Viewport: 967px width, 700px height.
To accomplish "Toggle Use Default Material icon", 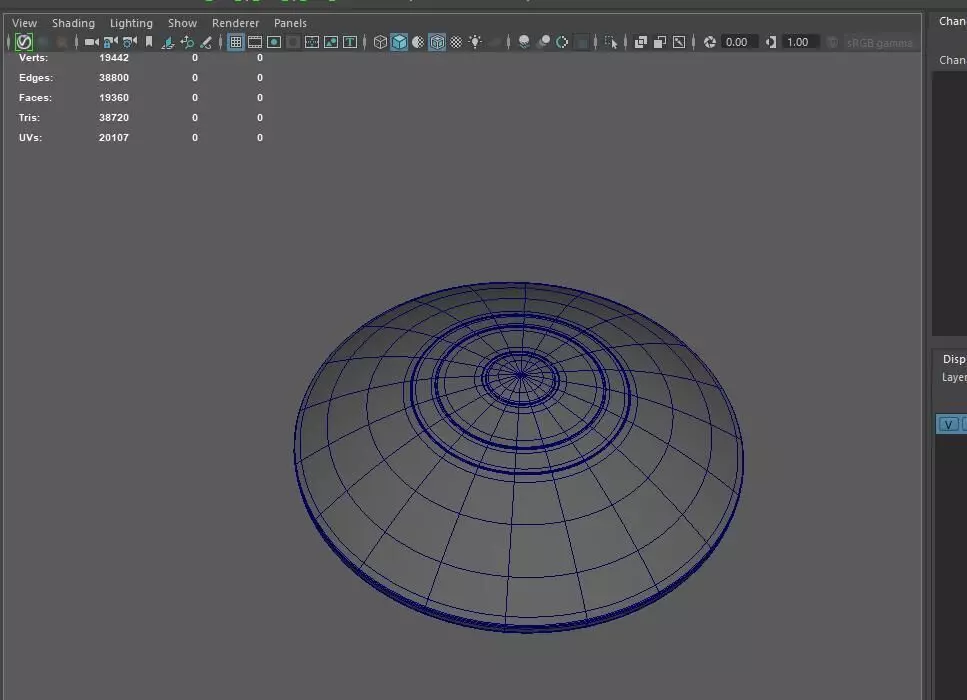I will 418,42.
